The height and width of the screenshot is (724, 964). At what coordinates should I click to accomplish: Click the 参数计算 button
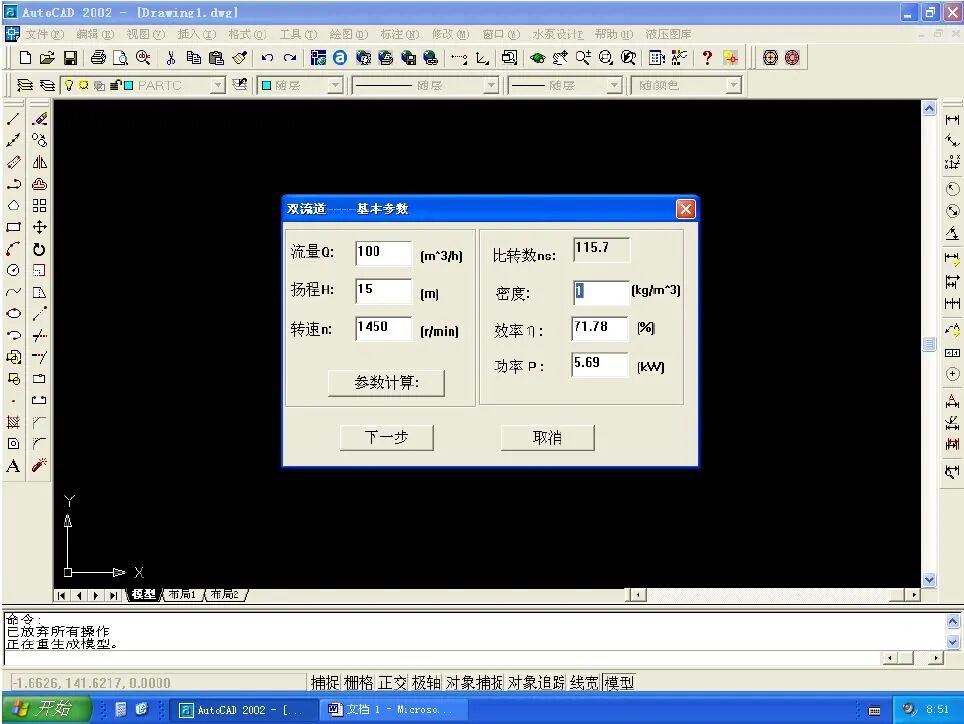[x=386, y=383]
